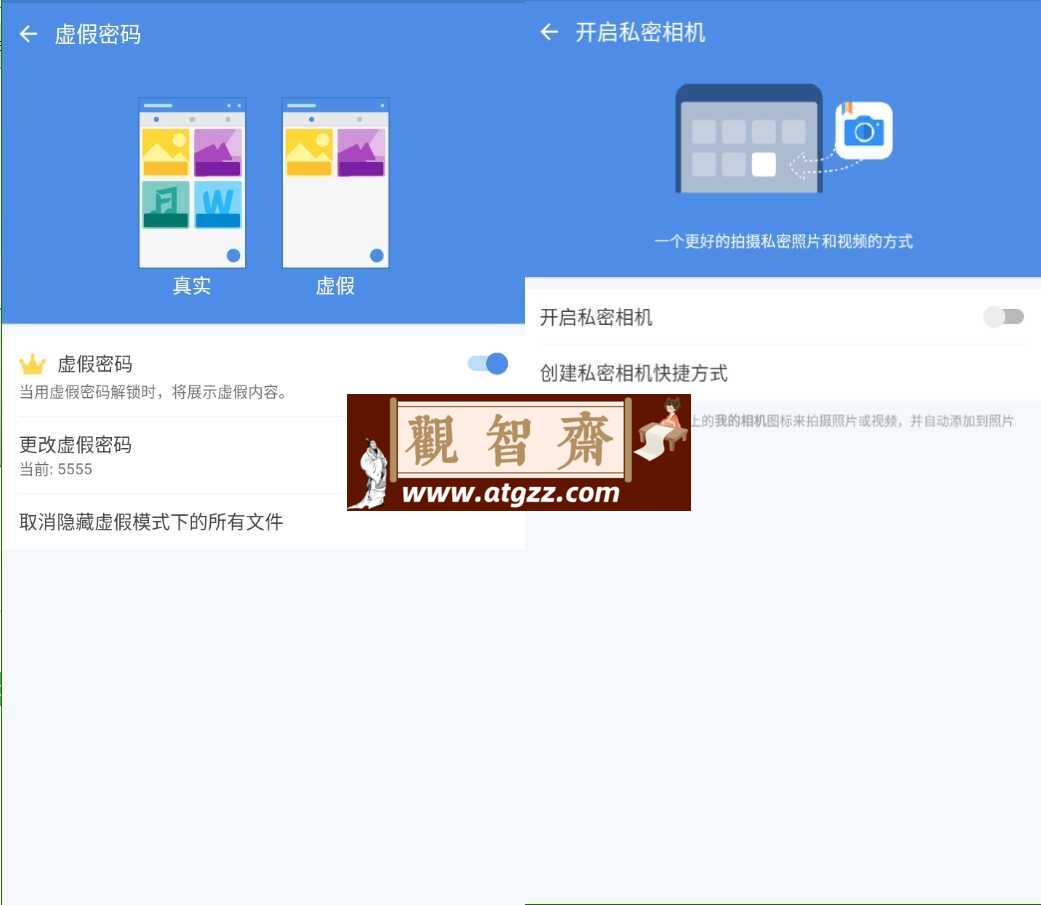Select the 虚假 phone preview
The image size is (1041, 905).
(335, 183)
